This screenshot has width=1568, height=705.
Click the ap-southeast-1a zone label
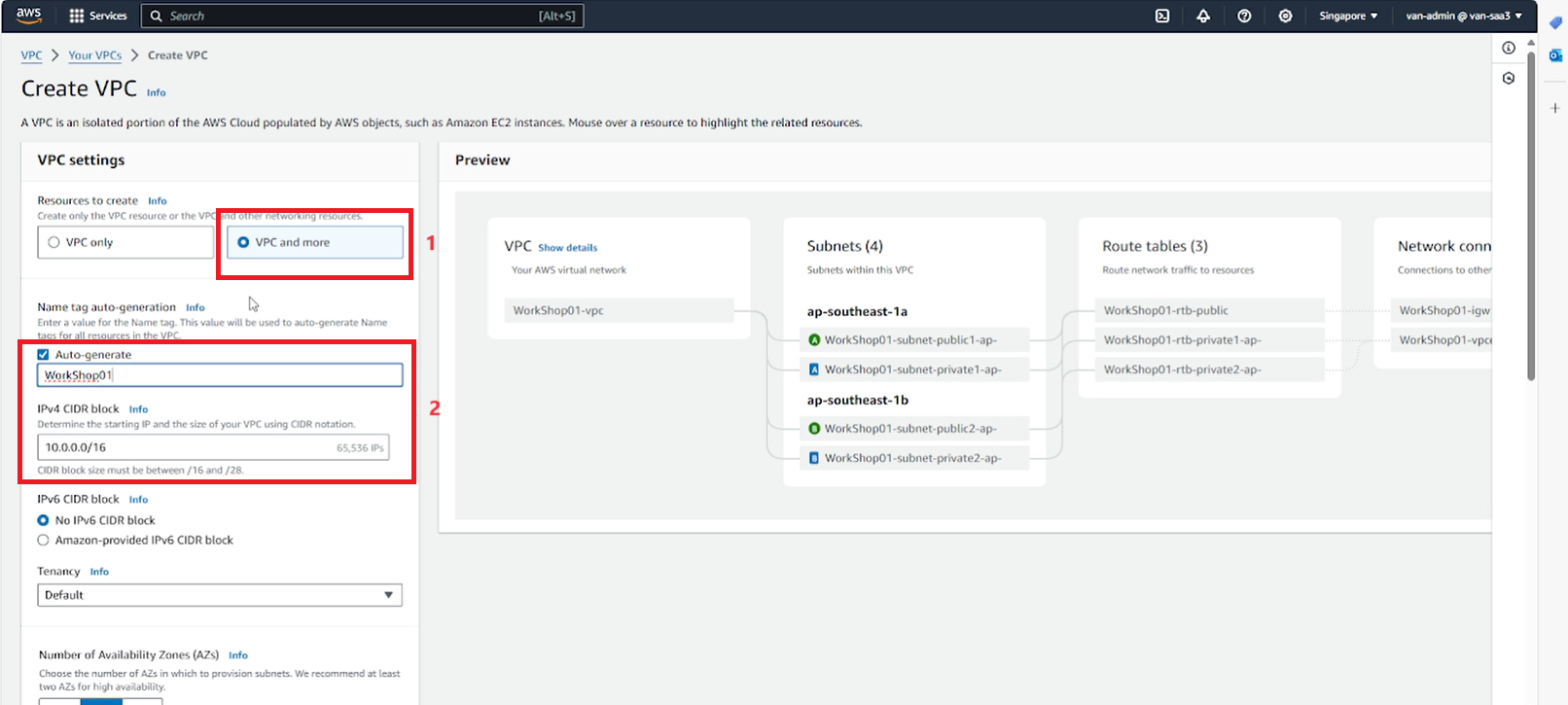[x=857, y=311]
